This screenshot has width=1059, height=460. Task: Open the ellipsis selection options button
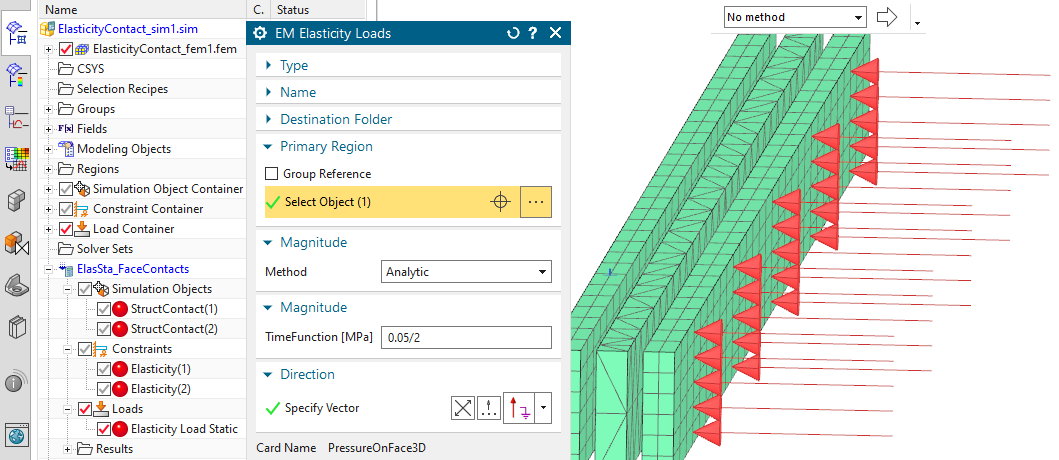(536, 202)
